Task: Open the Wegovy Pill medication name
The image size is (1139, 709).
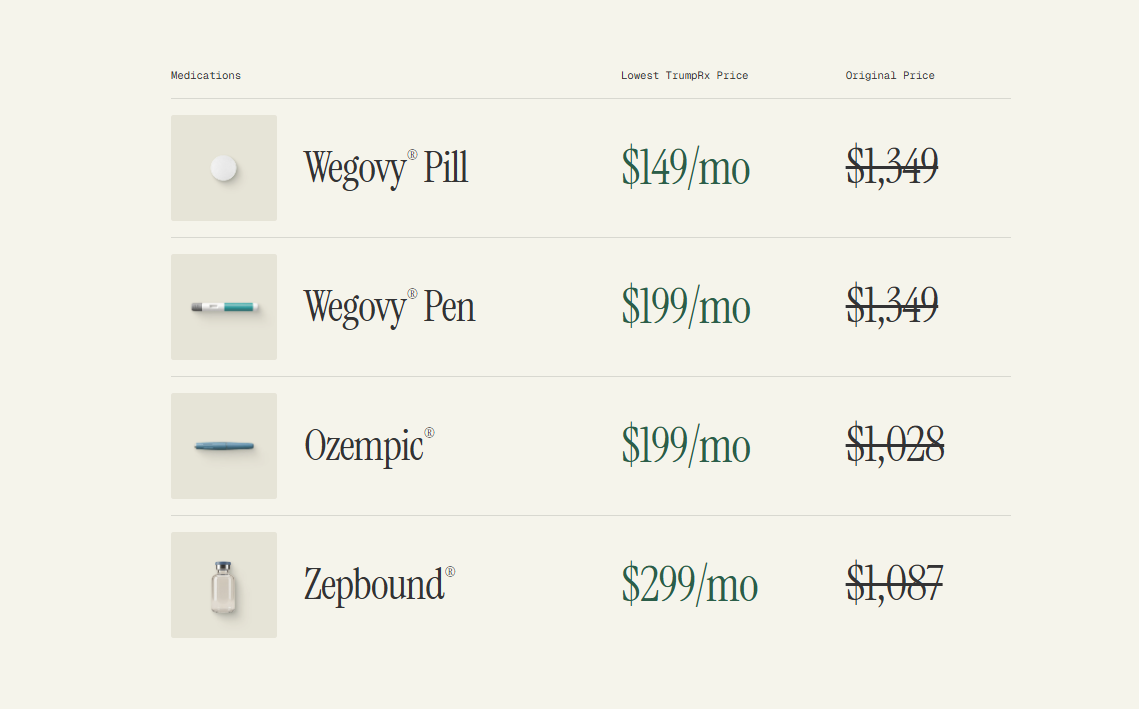Action: (386, 168)
